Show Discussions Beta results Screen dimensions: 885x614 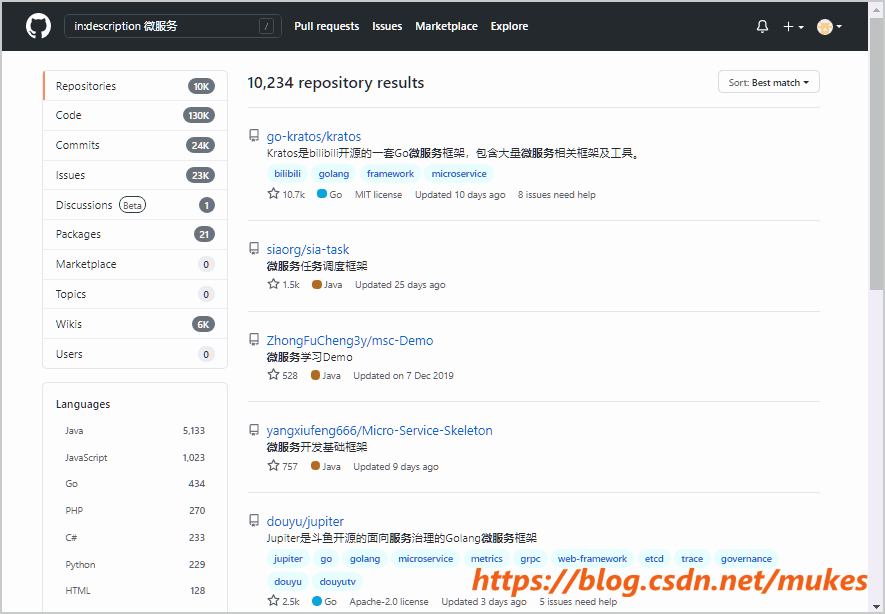pyautogui.click(x=135, y=205)
